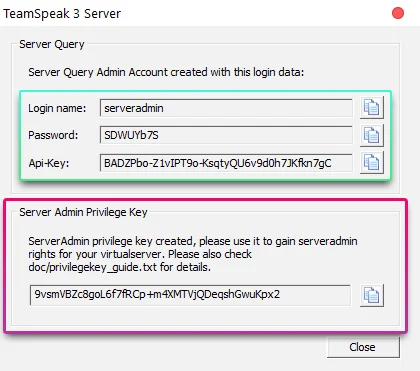Copy the Password to clipboard
This screenshot has height=371, width=420.
click(x=372, y=135)
